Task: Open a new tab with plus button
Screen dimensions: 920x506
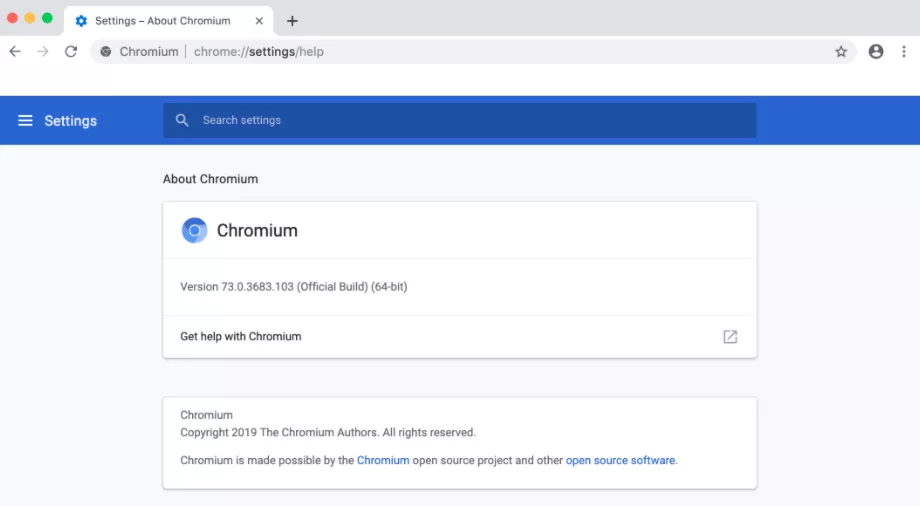Action: [292, 21]
